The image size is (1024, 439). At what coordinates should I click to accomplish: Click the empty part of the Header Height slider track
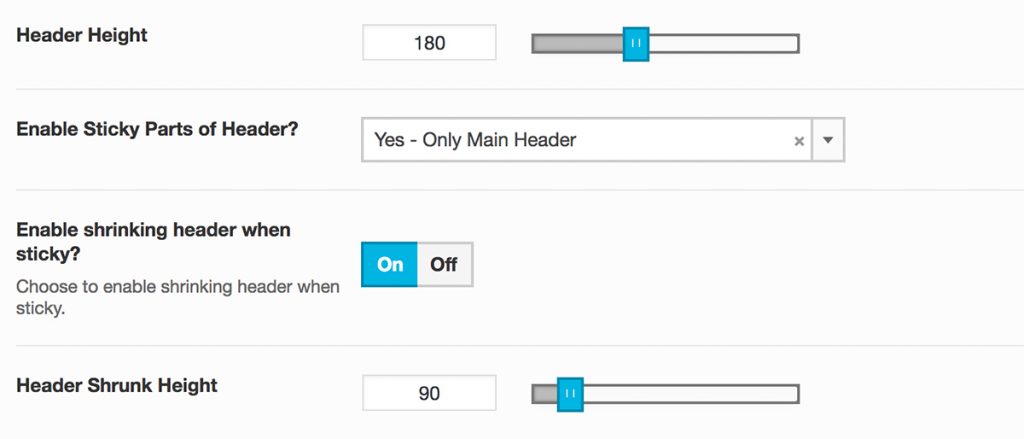(x=722, y=43)
